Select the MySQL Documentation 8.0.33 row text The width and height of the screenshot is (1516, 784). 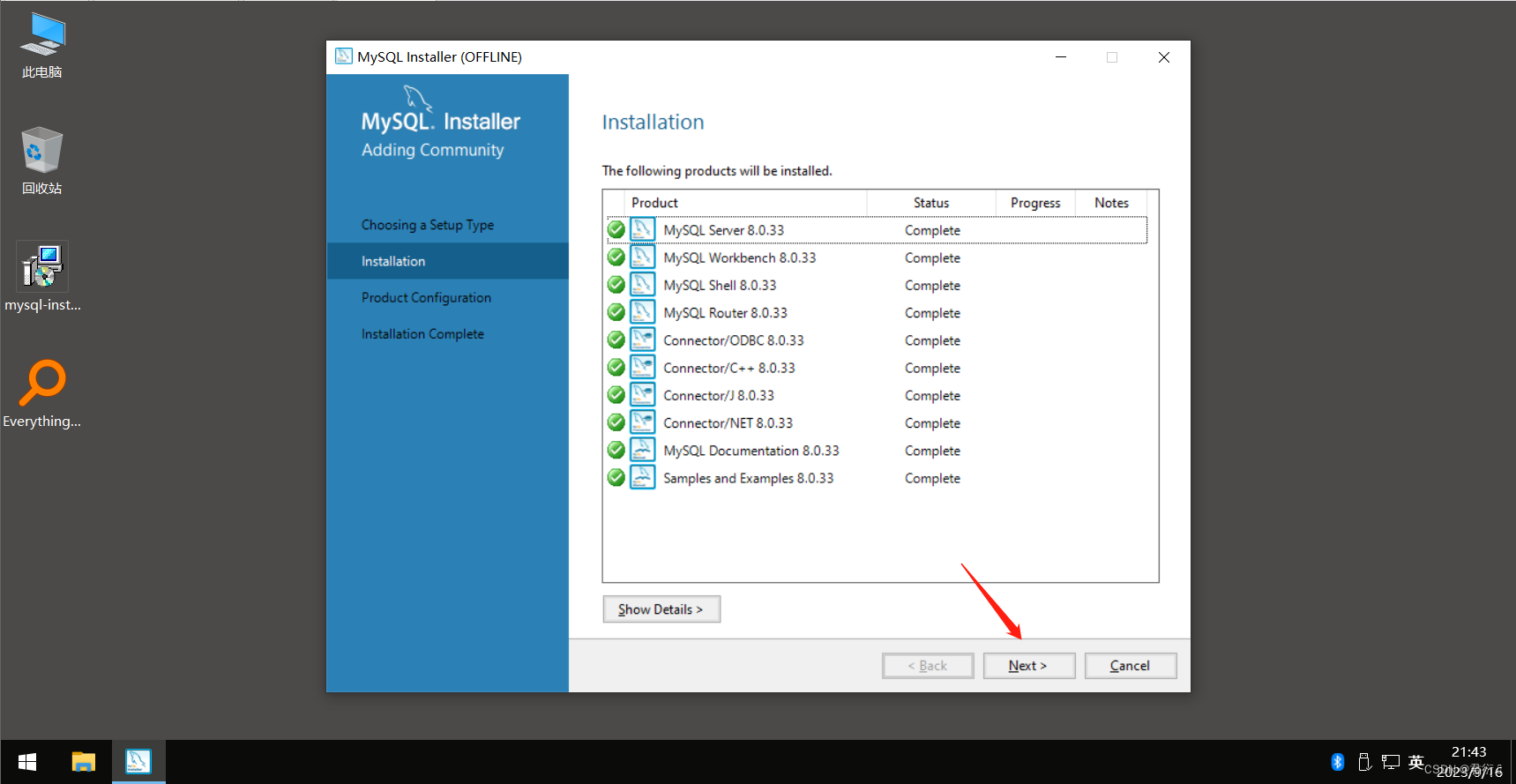coord(751,451)
